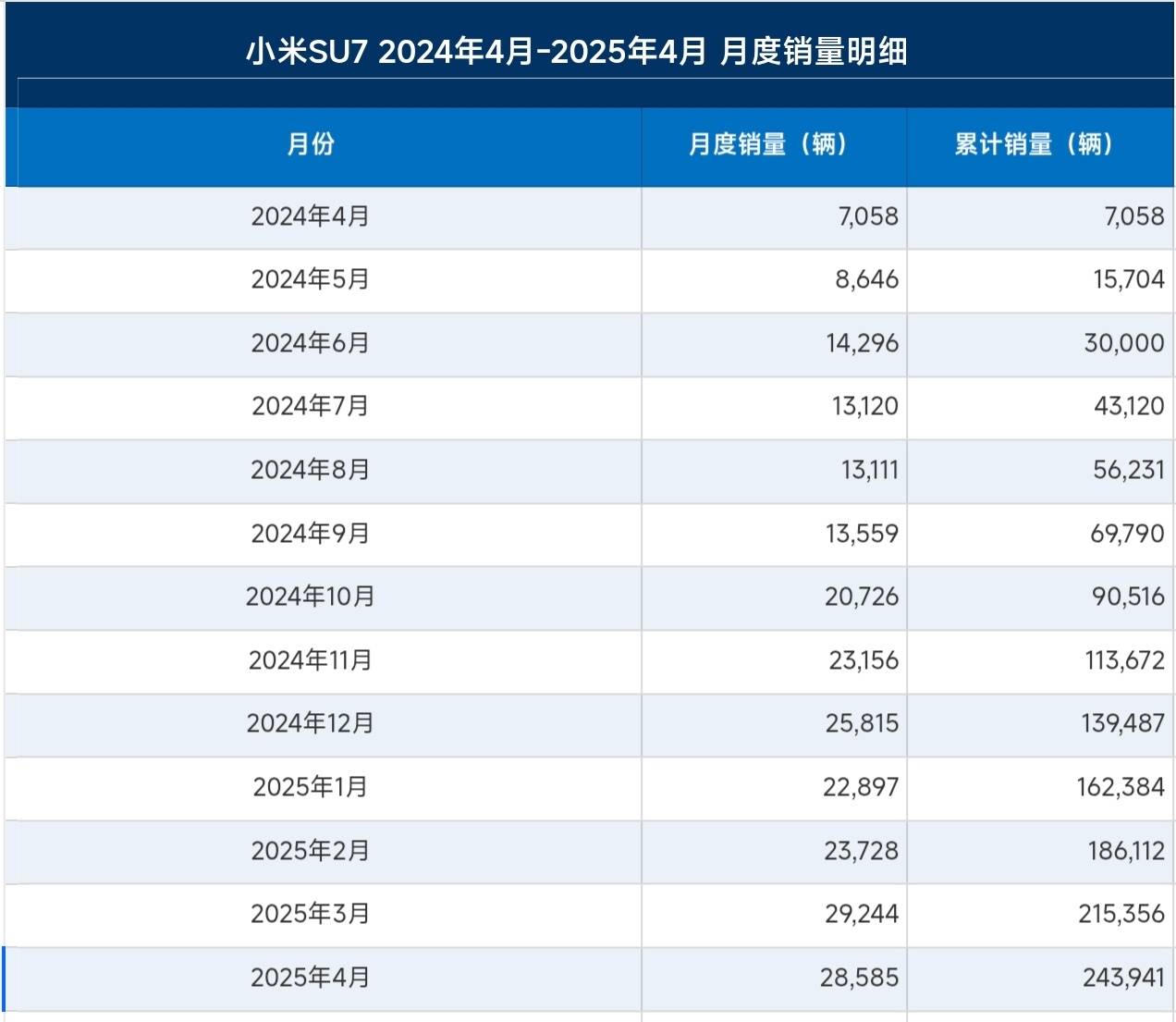
Task: Click cumulative sales value 15,704
Action: click(1129, 279)
